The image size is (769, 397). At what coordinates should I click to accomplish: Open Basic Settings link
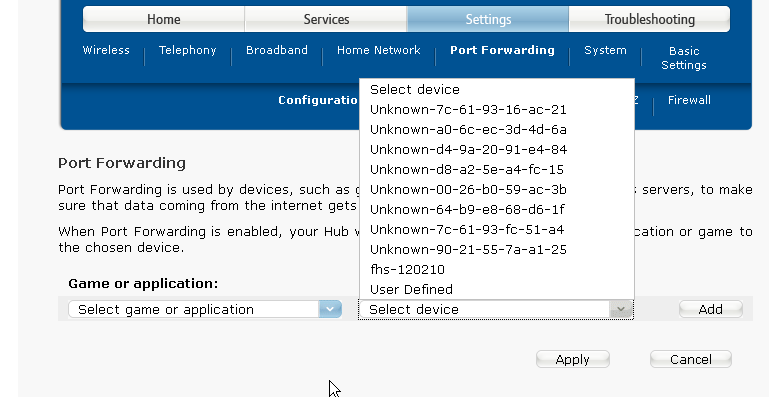(x=684, y=58)
